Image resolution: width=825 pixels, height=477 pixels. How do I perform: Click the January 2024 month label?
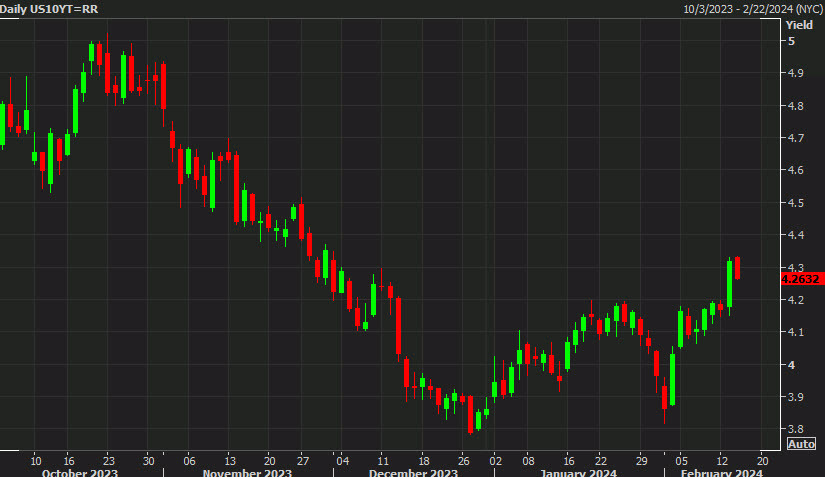click(578, 472)
